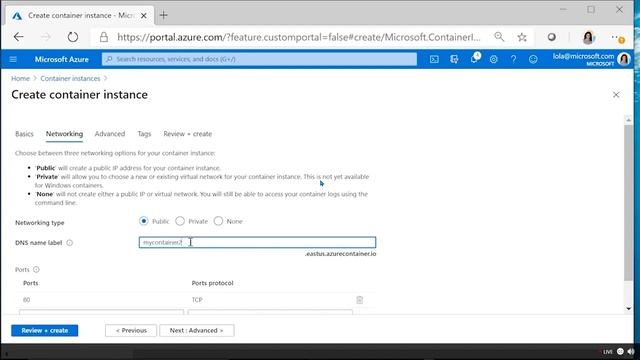
Task: Show info tooltip next to Ports
Action: (36, 269)
